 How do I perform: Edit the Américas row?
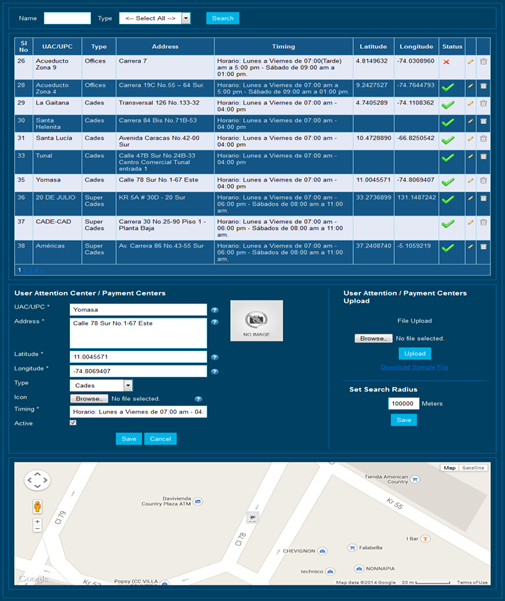click(470, 246)
